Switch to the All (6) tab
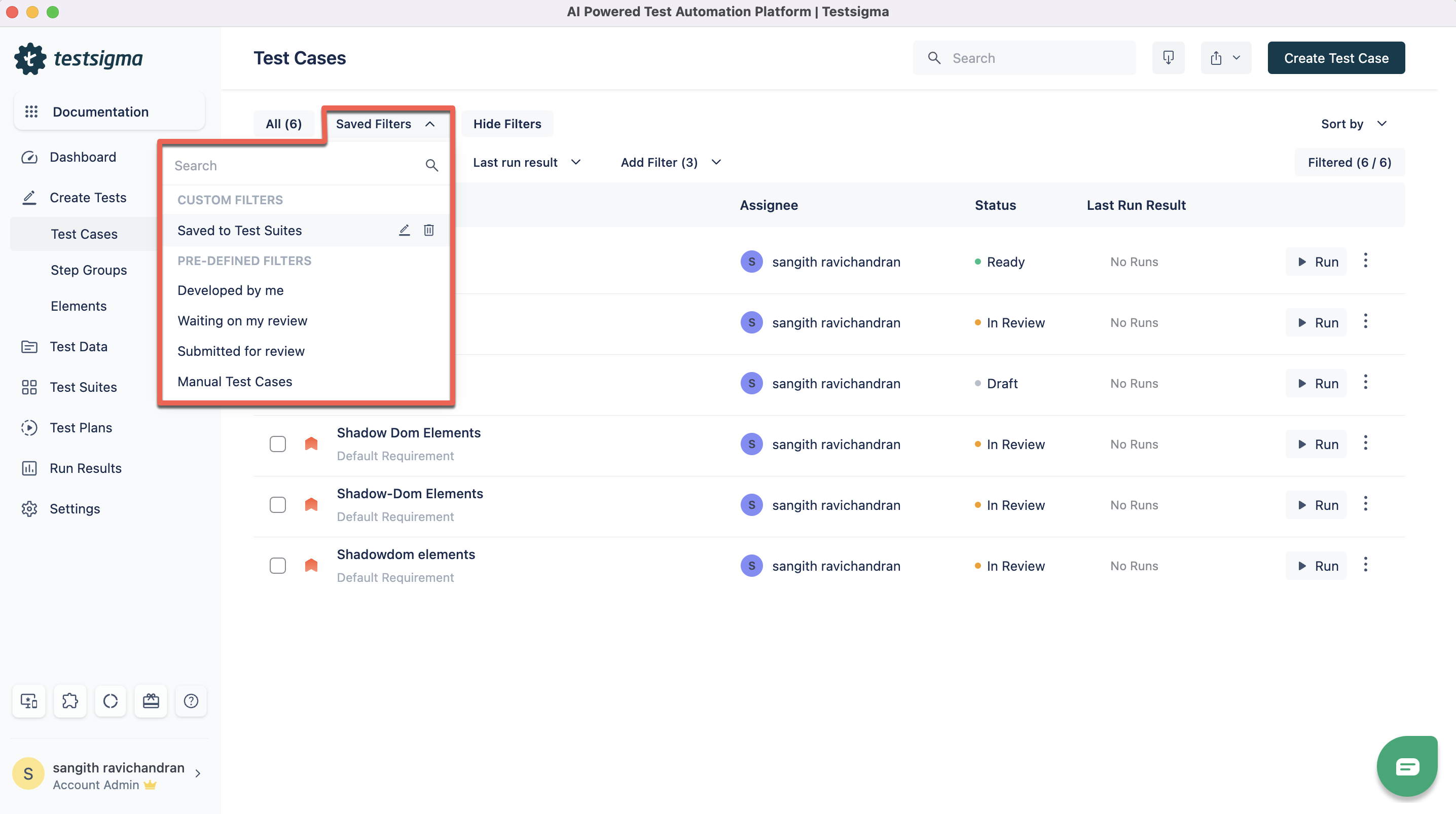The height and width of the screenshot is (814, 1456). [284, 124]
